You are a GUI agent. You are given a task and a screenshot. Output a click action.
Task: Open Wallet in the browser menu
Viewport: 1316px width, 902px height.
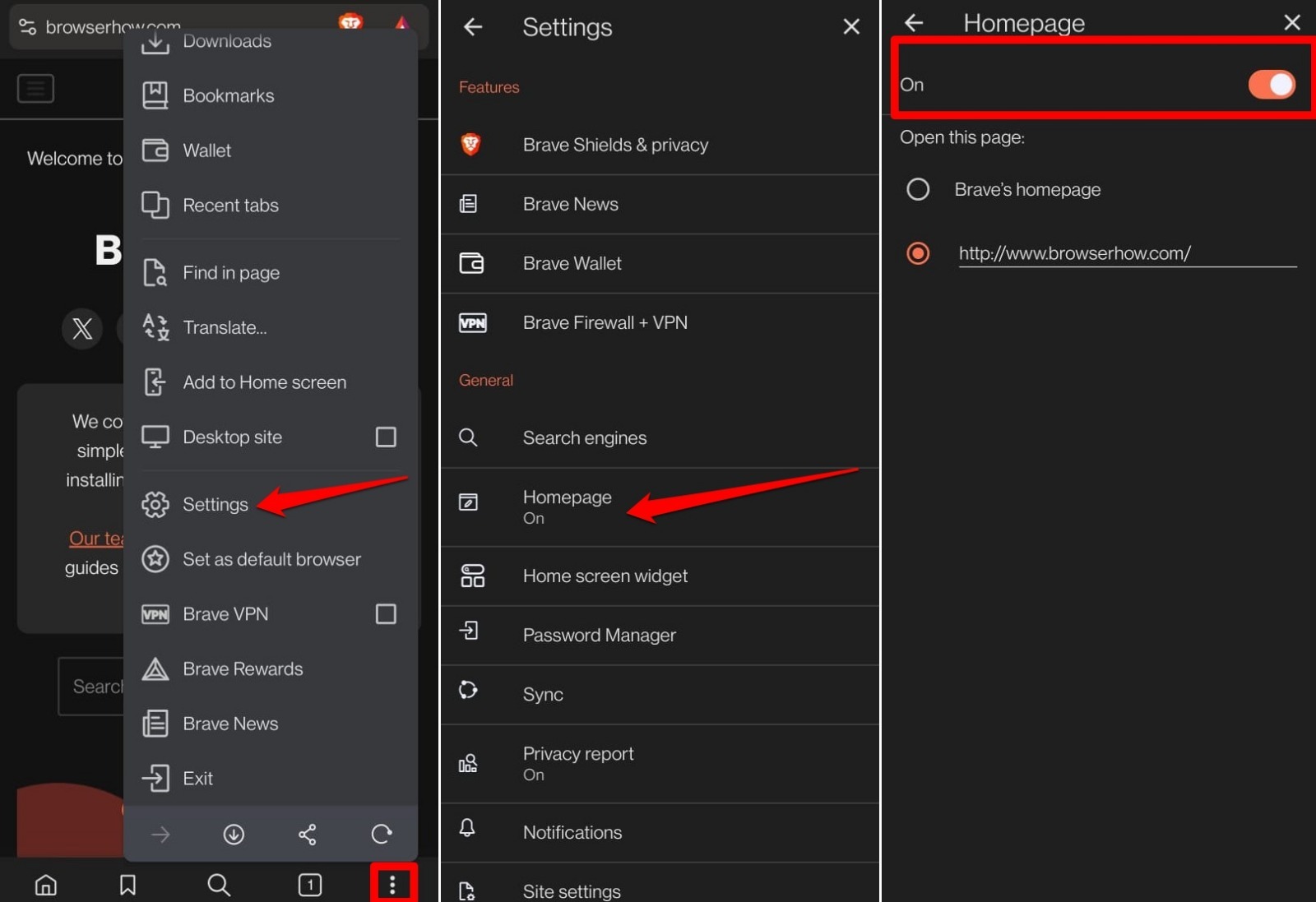point(270,150)
